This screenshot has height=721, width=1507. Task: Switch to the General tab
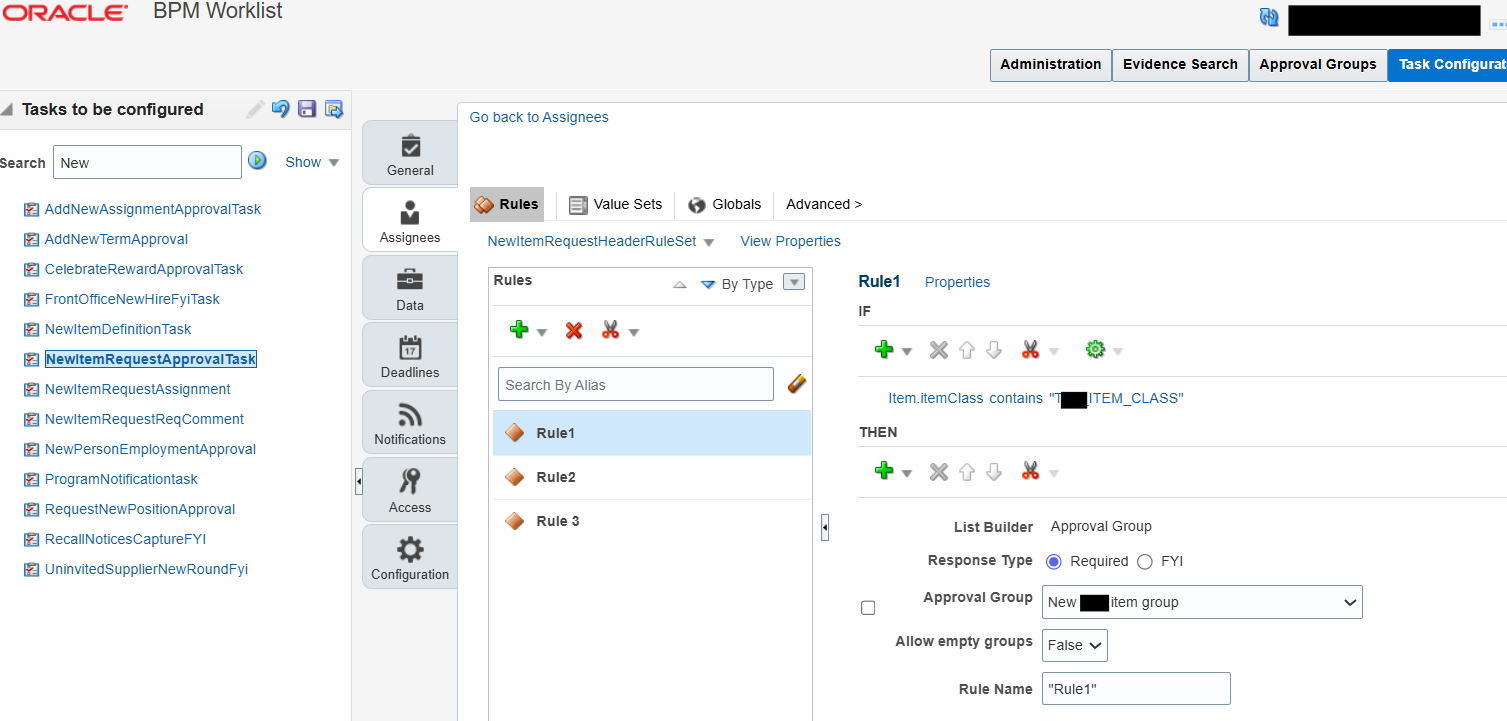click(410, 153)
